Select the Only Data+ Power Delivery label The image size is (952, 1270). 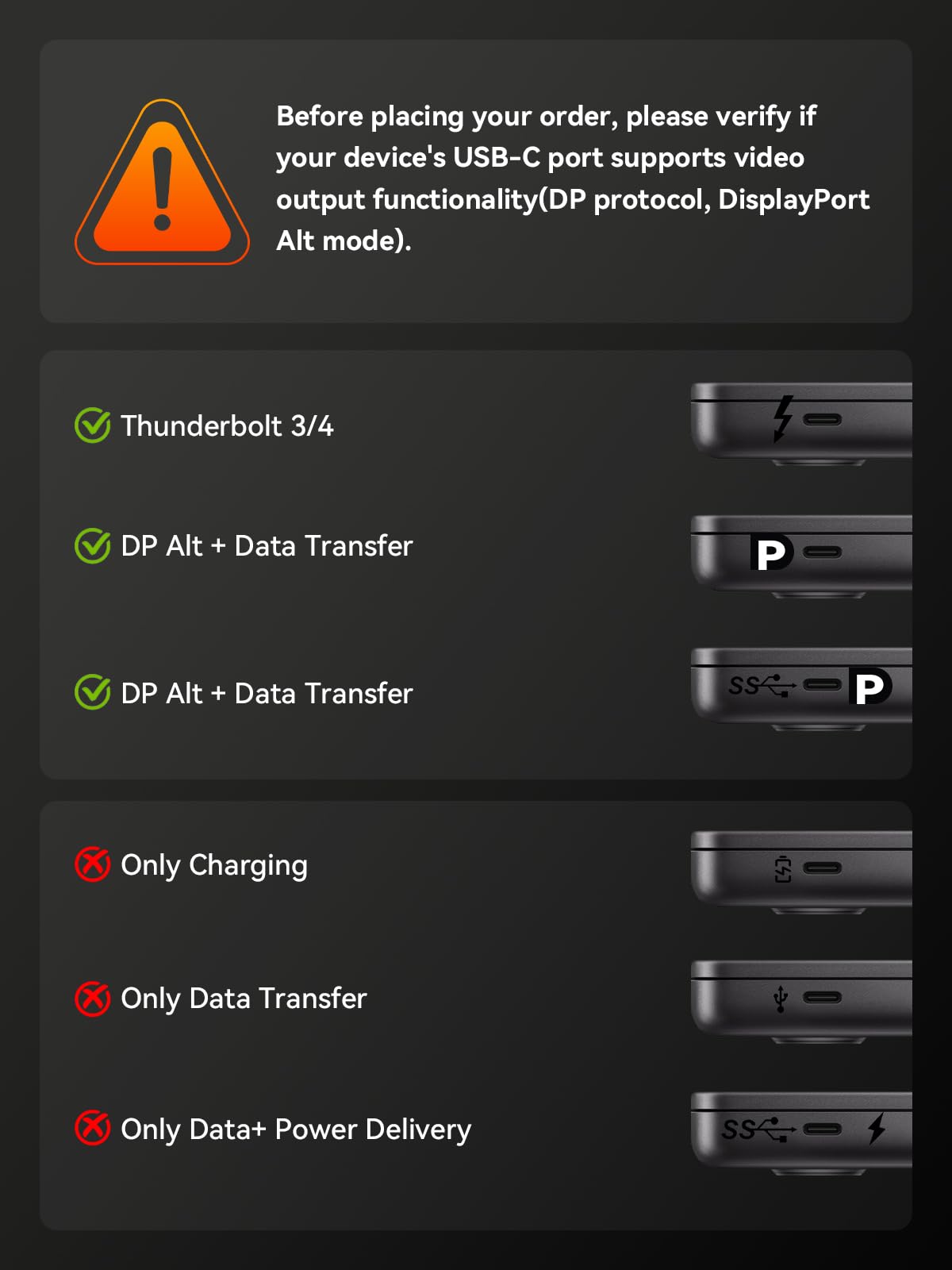point(296,1129)
